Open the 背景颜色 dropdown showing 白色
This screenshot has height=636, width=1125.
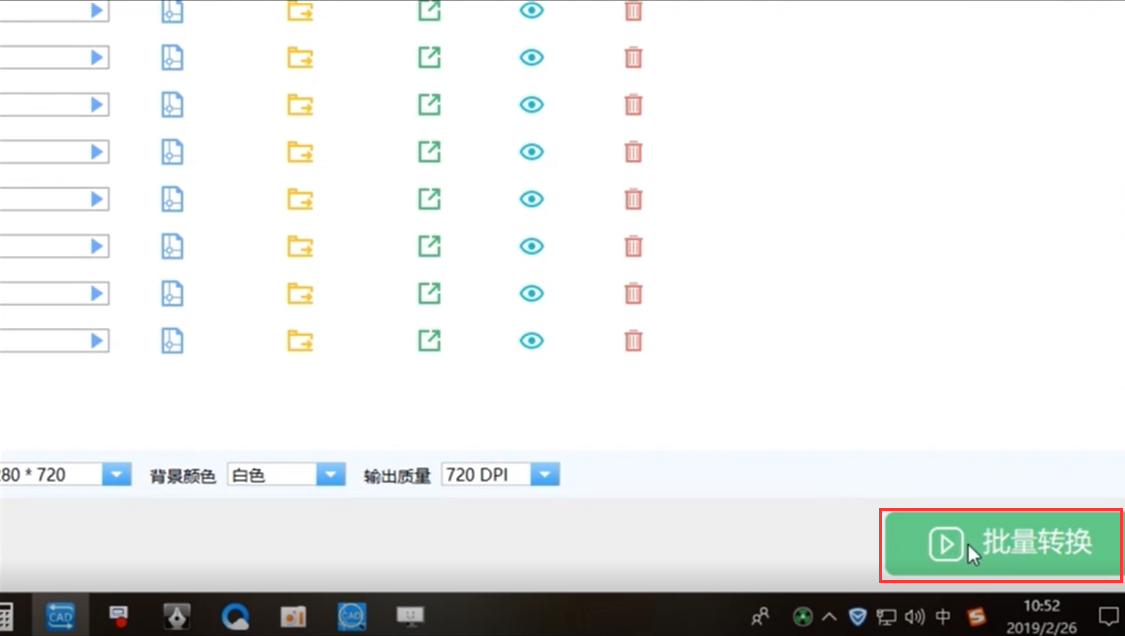[330, 474]
